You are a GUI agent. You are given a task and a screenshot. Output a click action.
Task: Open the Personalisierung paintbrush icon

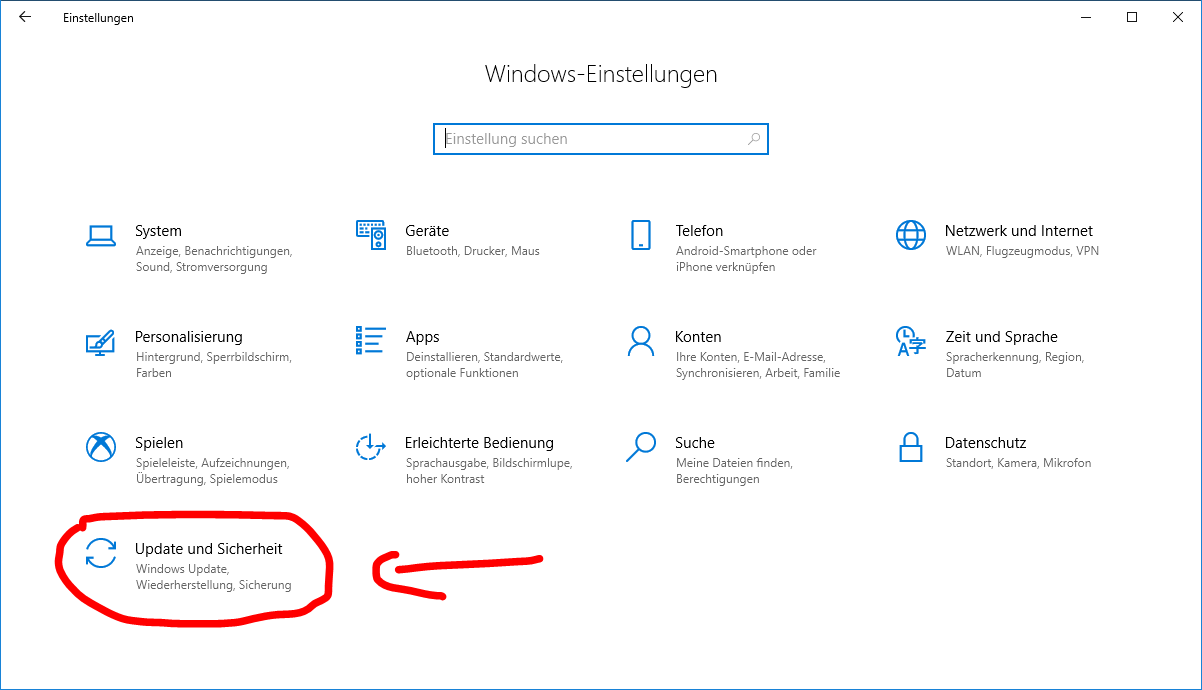[101, 341]
